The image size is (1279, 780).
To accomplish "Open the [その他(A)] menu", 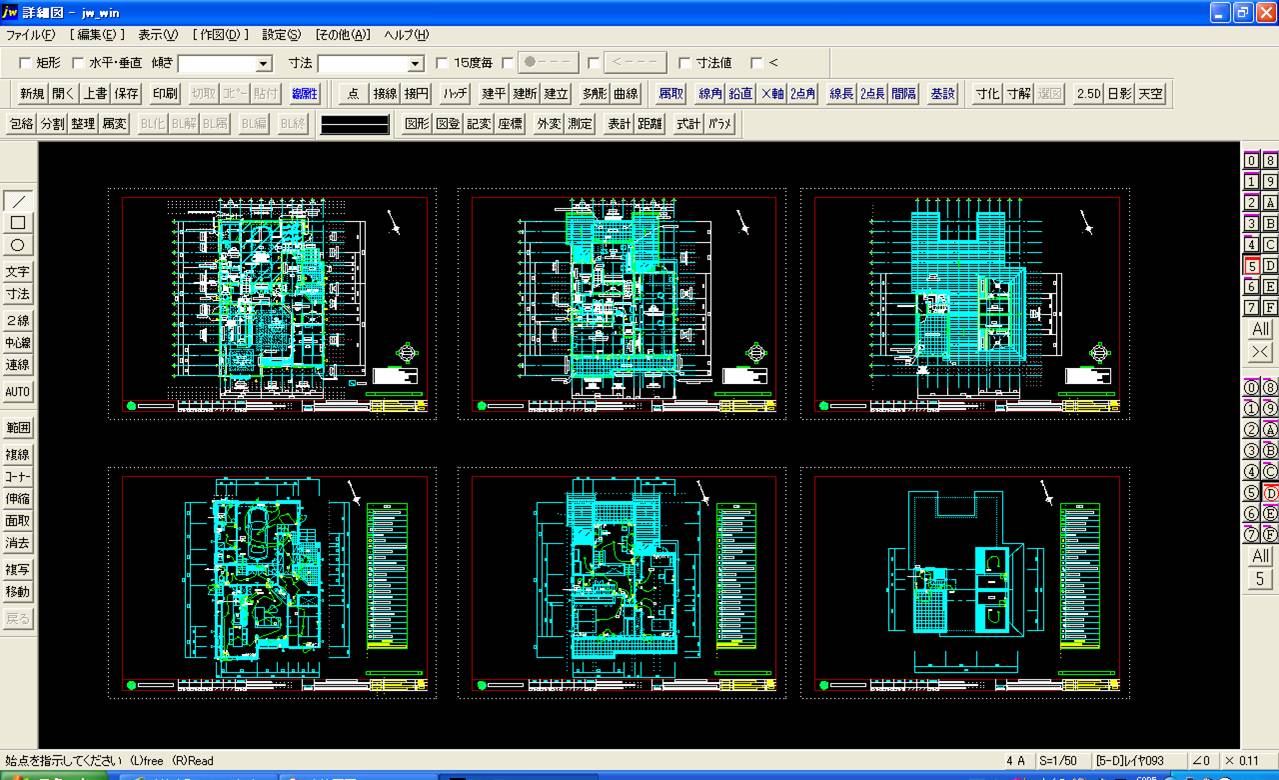I will pyautogui.click(x=343, y=35).
